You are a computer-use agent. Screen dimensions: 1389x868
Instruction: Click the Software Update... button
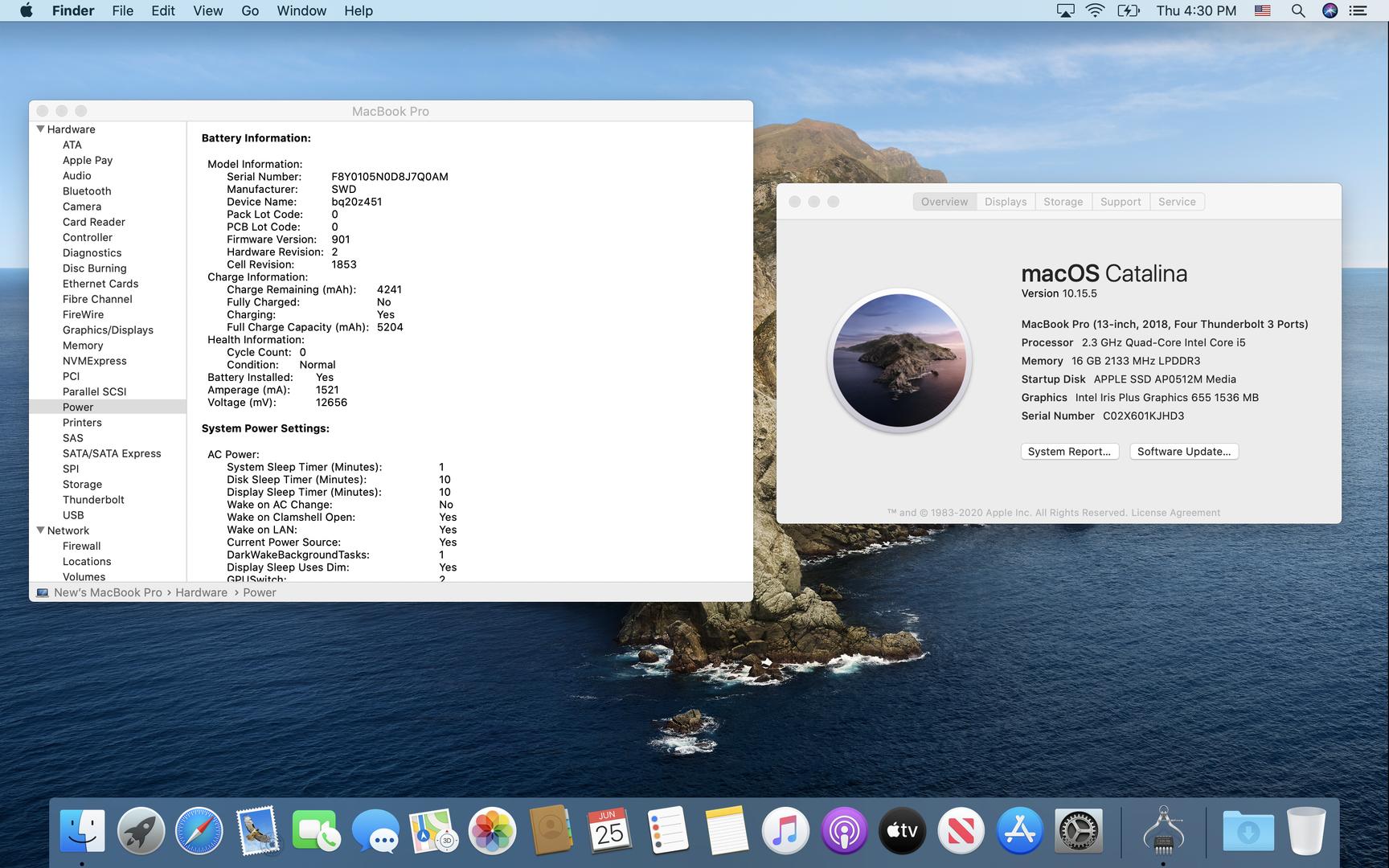tap(1183, 452)
